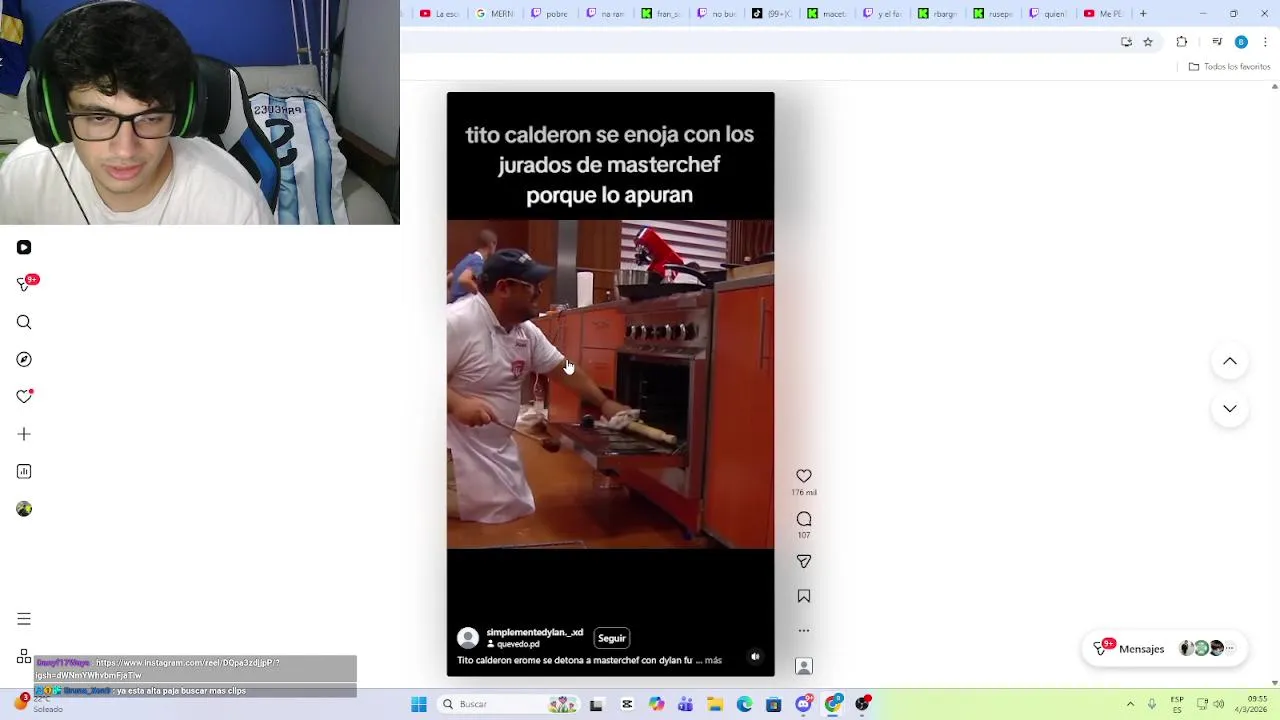Screen dimensions: 1280x720
Task: Open a new browser tab
Action: click(1143, 14)
